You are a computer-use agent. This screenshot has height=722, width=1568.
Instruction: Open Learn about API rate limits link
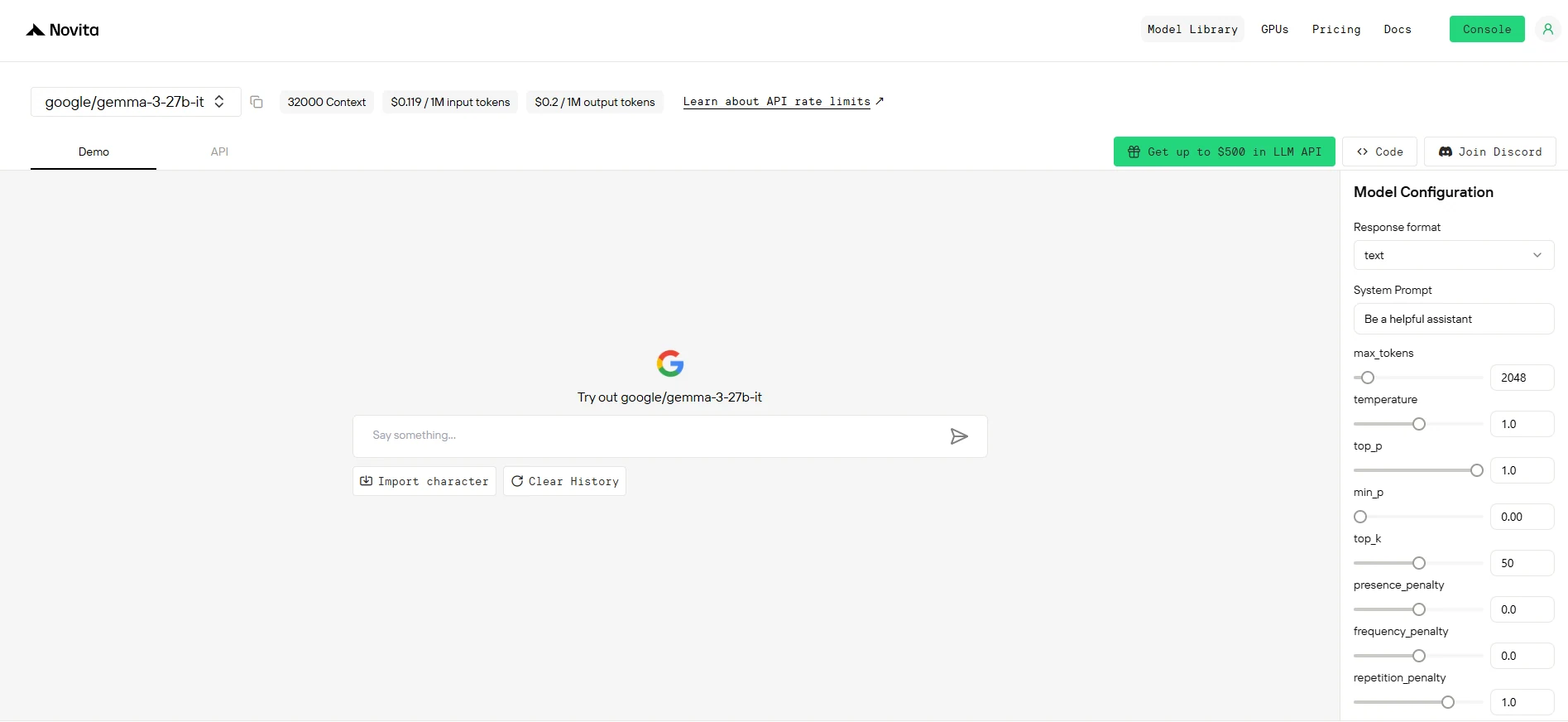(x=784, y=101)
